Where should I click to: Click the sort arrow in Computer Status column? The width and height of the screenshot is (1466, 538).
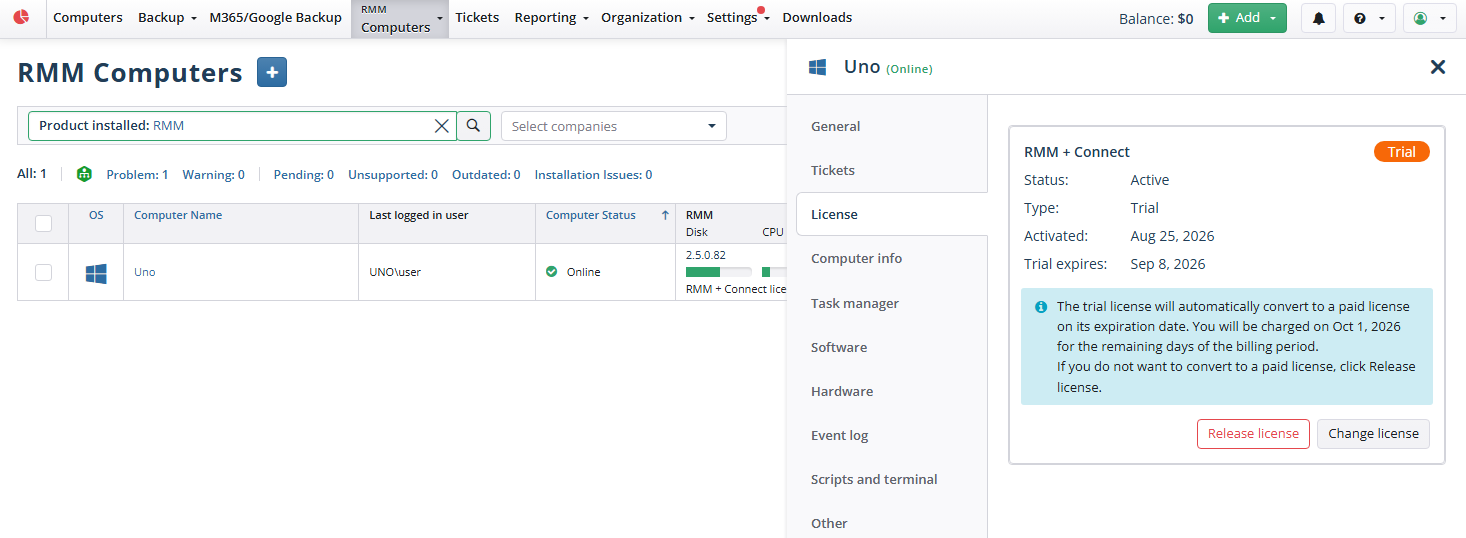665,215
